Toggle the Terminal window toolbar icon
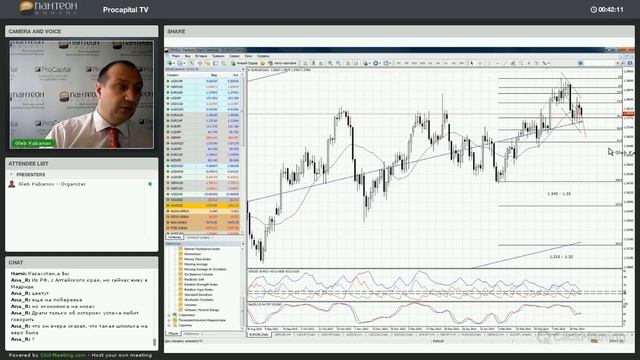The height and width of the screenshot is (360, 640). (x=216, y=63)
